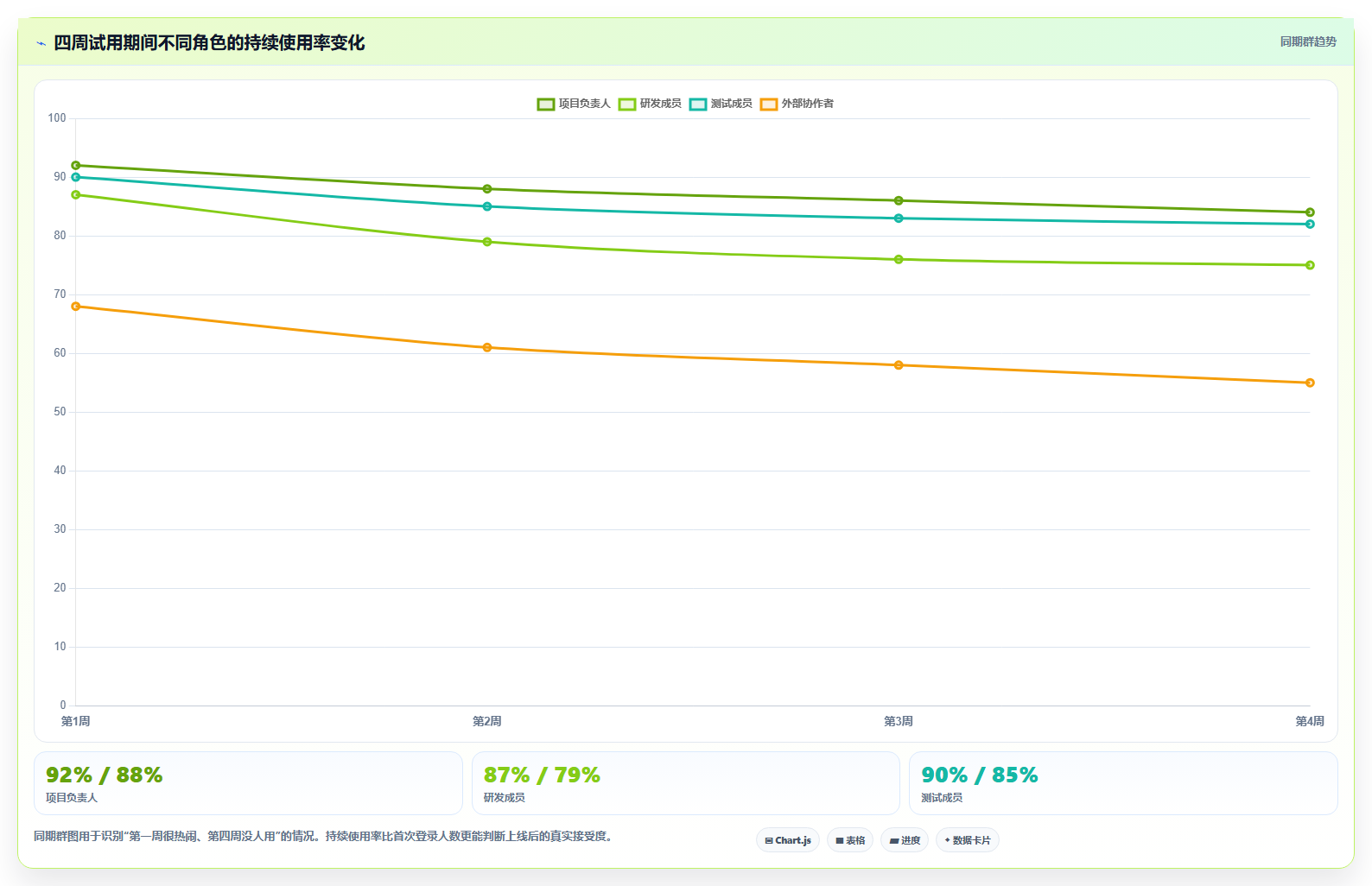Click 研发成员 data point at 第2周
1372x886 pixels.
pyautogui.click(x=487, y=242)
